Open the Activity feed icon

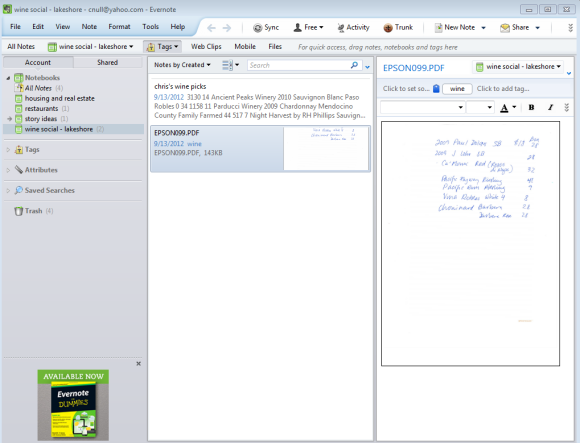[341, 28]
